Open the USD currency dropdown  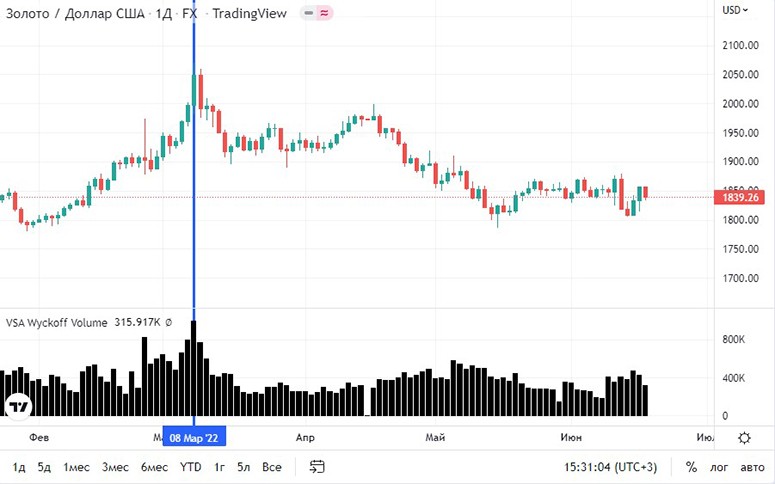tap(736, 10)
